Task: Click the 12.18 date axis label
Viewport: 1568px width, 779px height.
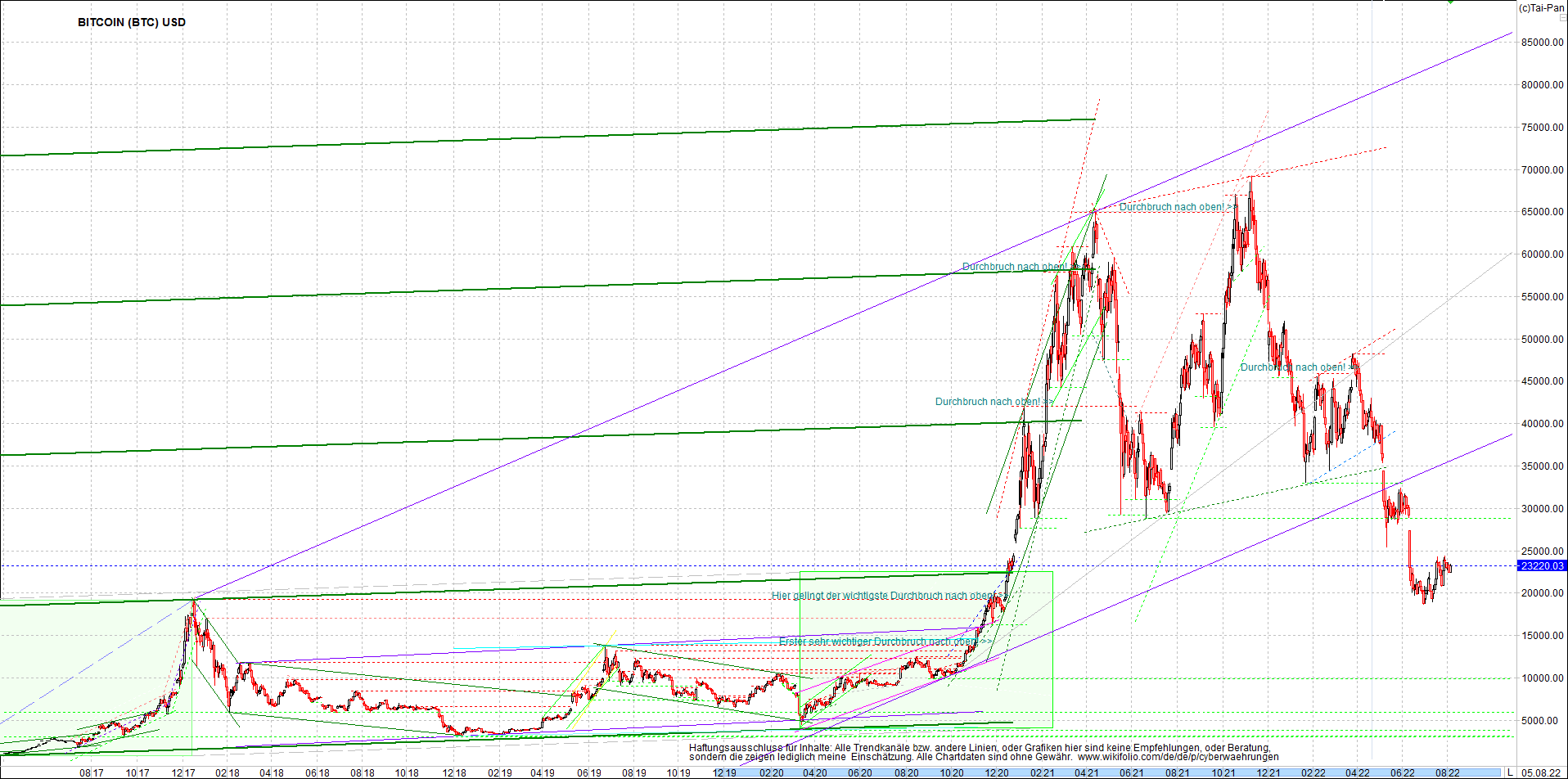Action: tap(454, 772)
